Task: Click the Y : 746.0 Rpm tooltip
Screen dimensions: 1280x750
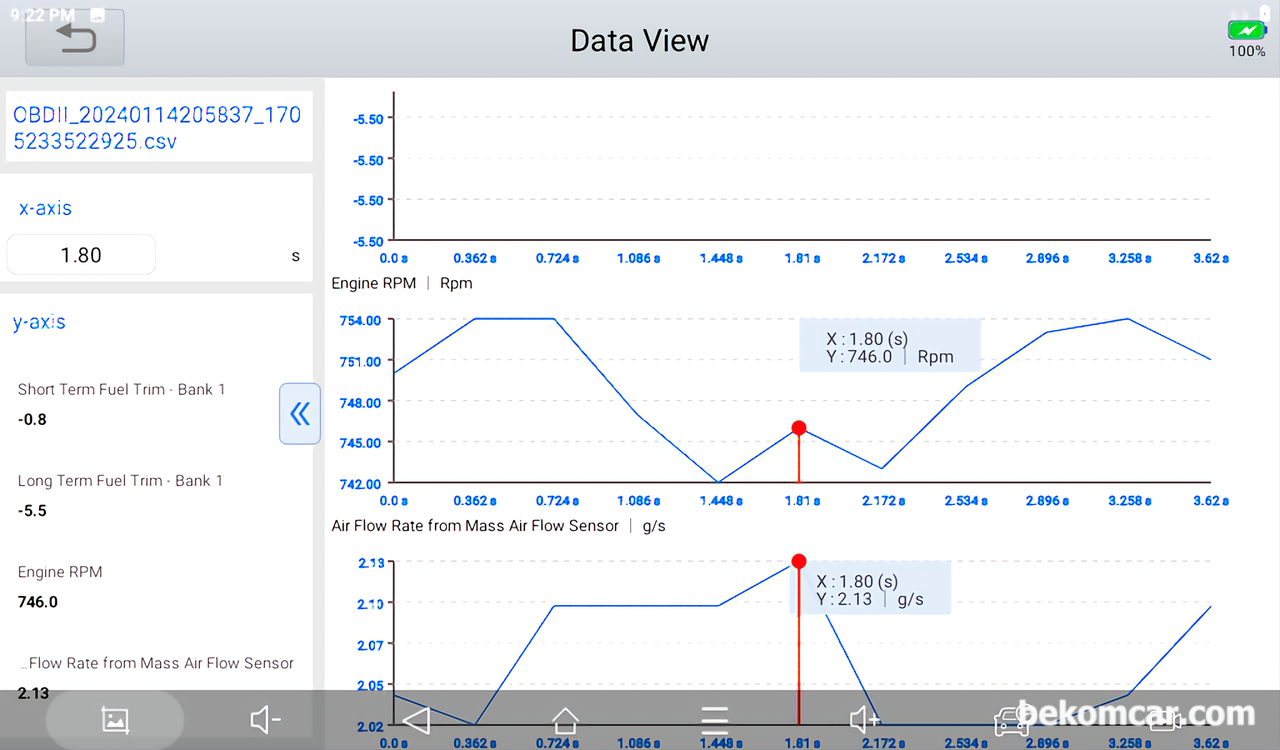Action: point(890,347)
